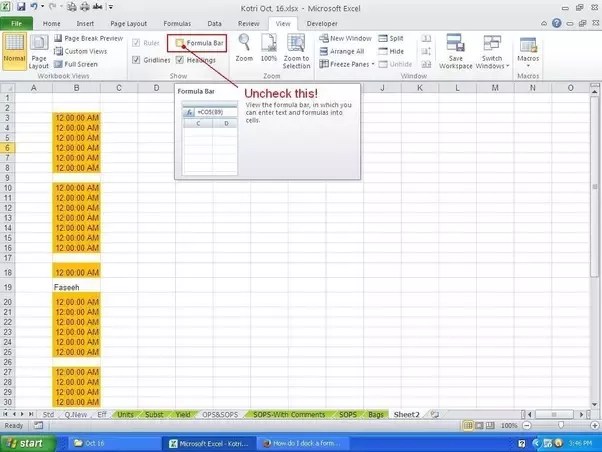This screenshot has width=602, height=452.
Task: Click status bar Page Layout view icon
Action: coord(479,426)
